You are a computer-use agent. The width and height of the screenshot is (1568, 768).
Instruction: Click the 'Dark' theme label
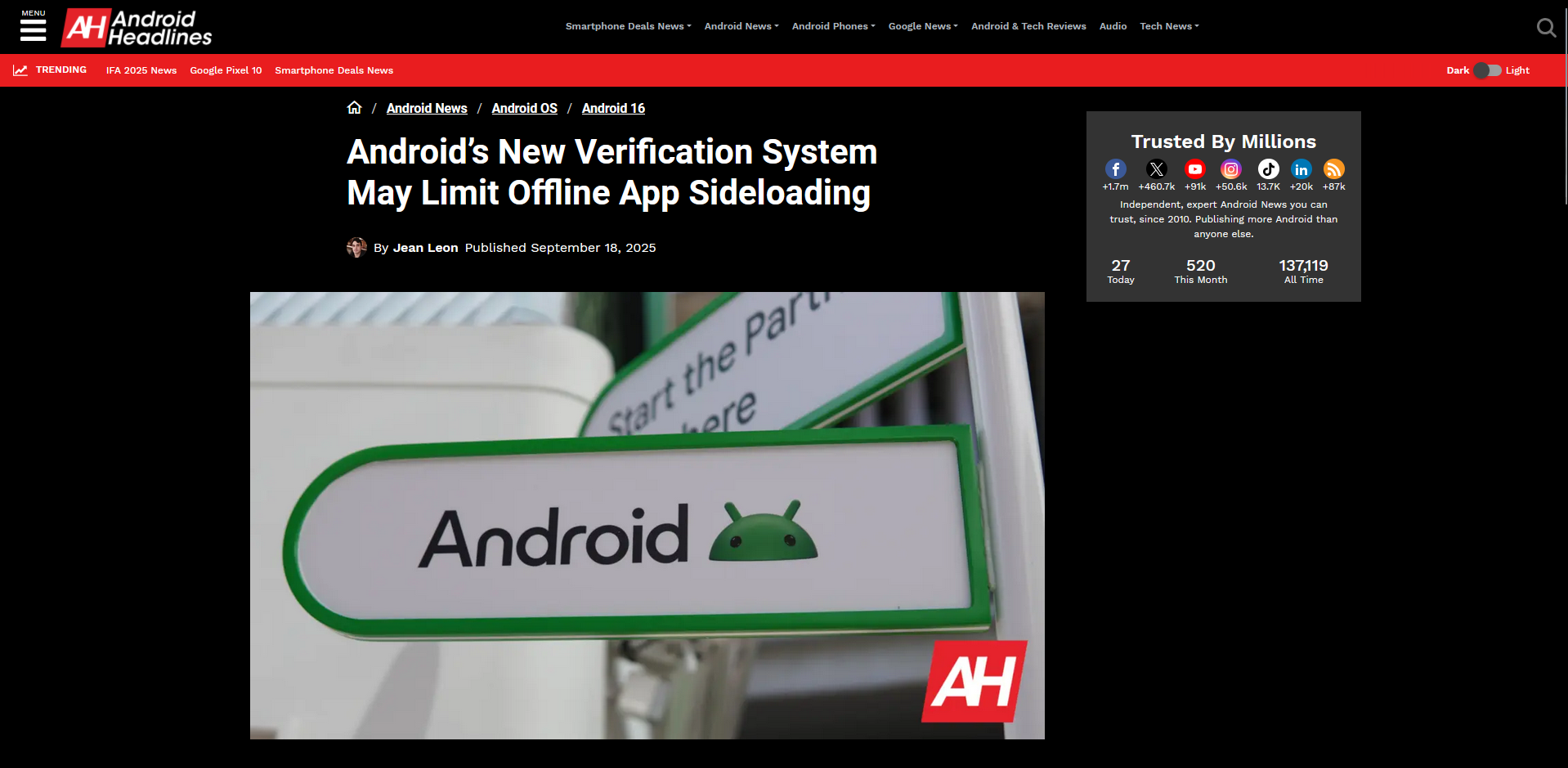pyautogui.click(x=1458, y=70)
